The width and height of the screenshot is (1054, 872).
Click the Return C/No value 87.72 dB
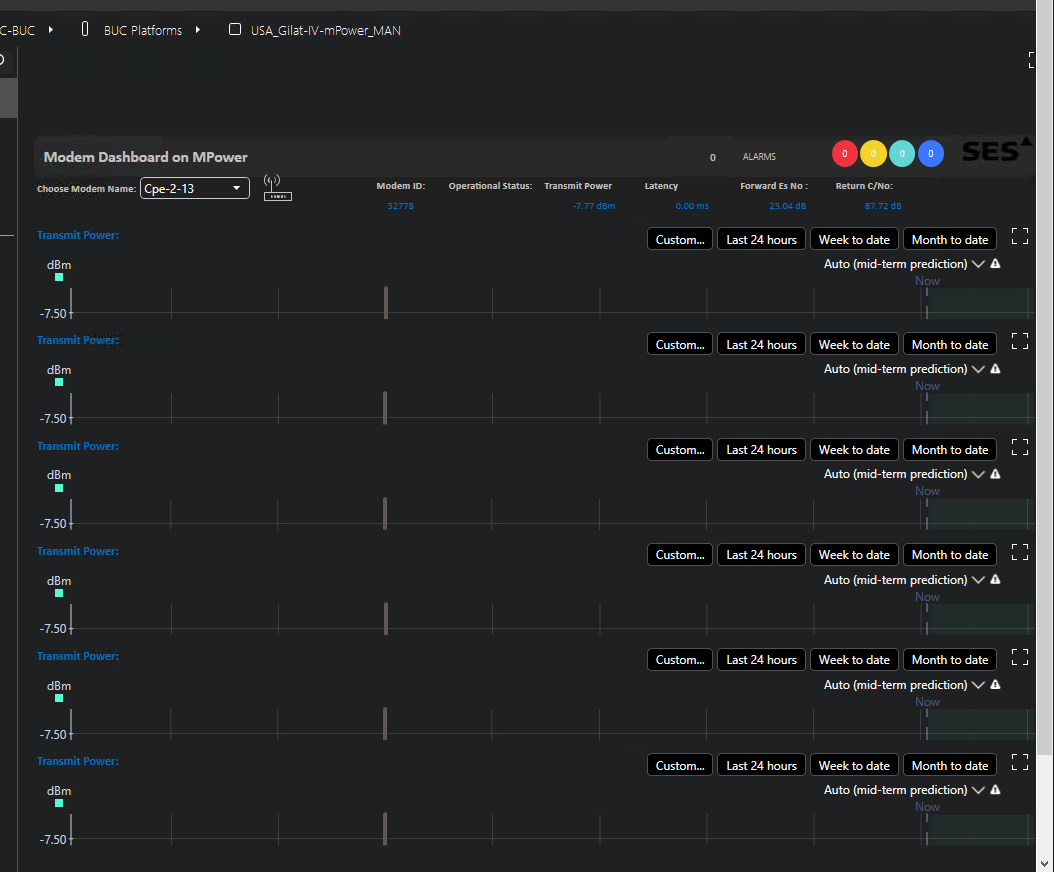(883, 206)
